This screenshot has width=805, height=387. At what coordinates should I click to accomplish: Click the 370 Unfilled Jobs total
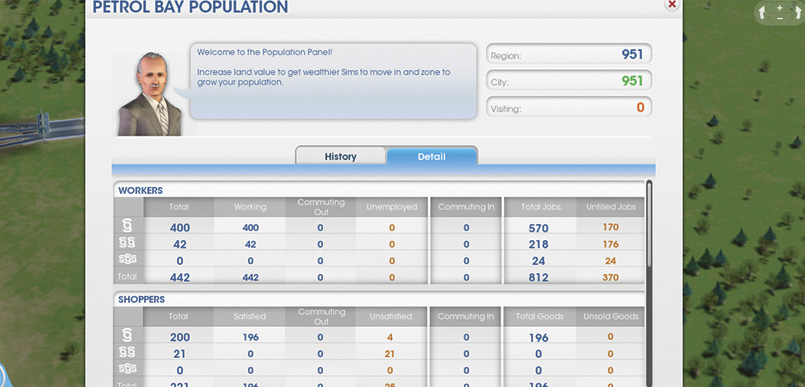(x=610, y=277)
